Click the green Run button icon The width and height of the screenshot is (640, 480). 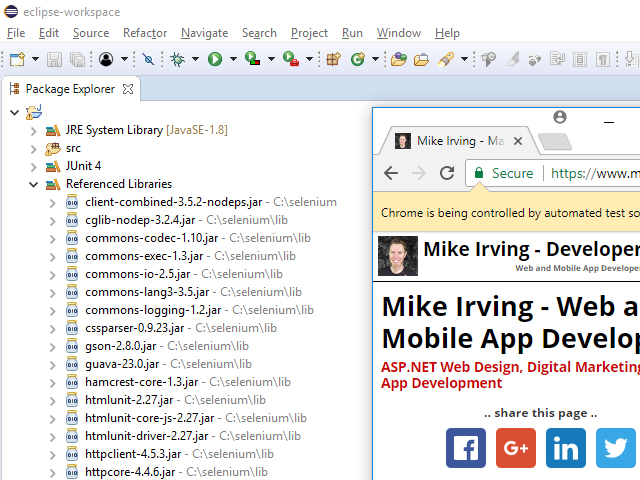click(x=215, y=59)
